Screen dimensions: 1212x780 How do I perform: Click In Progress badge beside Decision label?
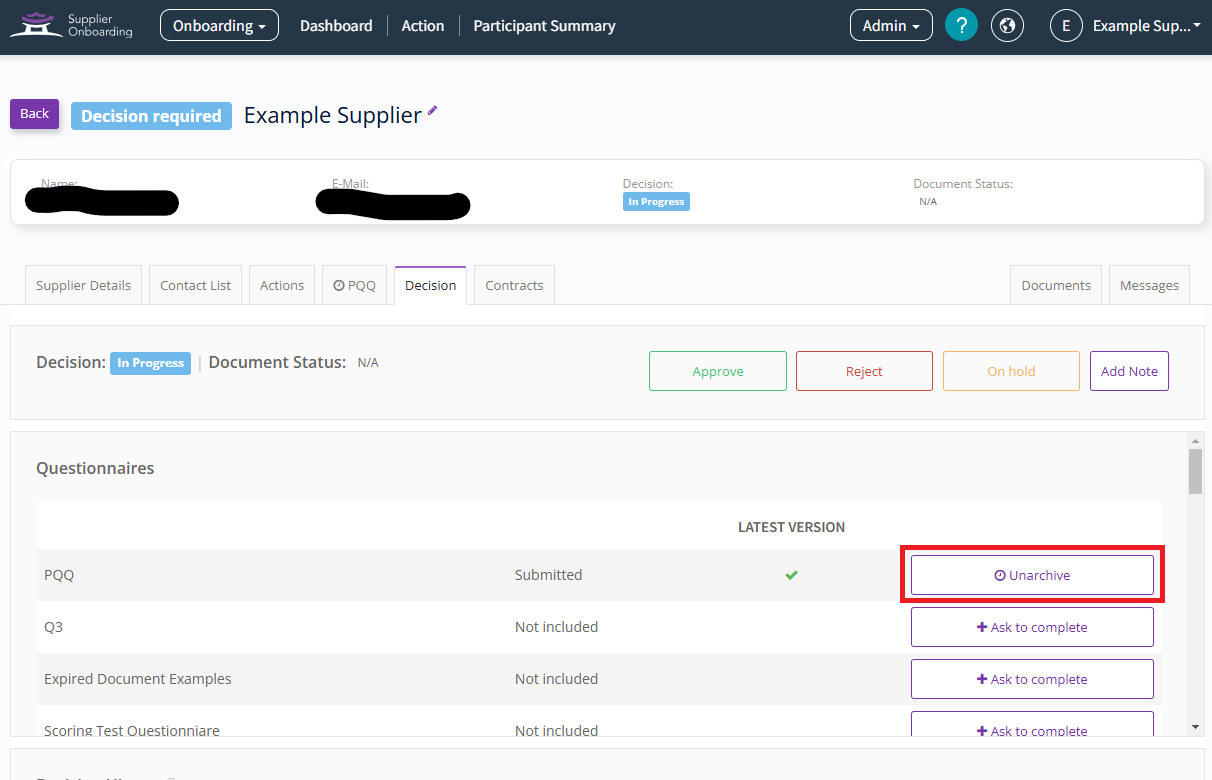tap(151, 363)
